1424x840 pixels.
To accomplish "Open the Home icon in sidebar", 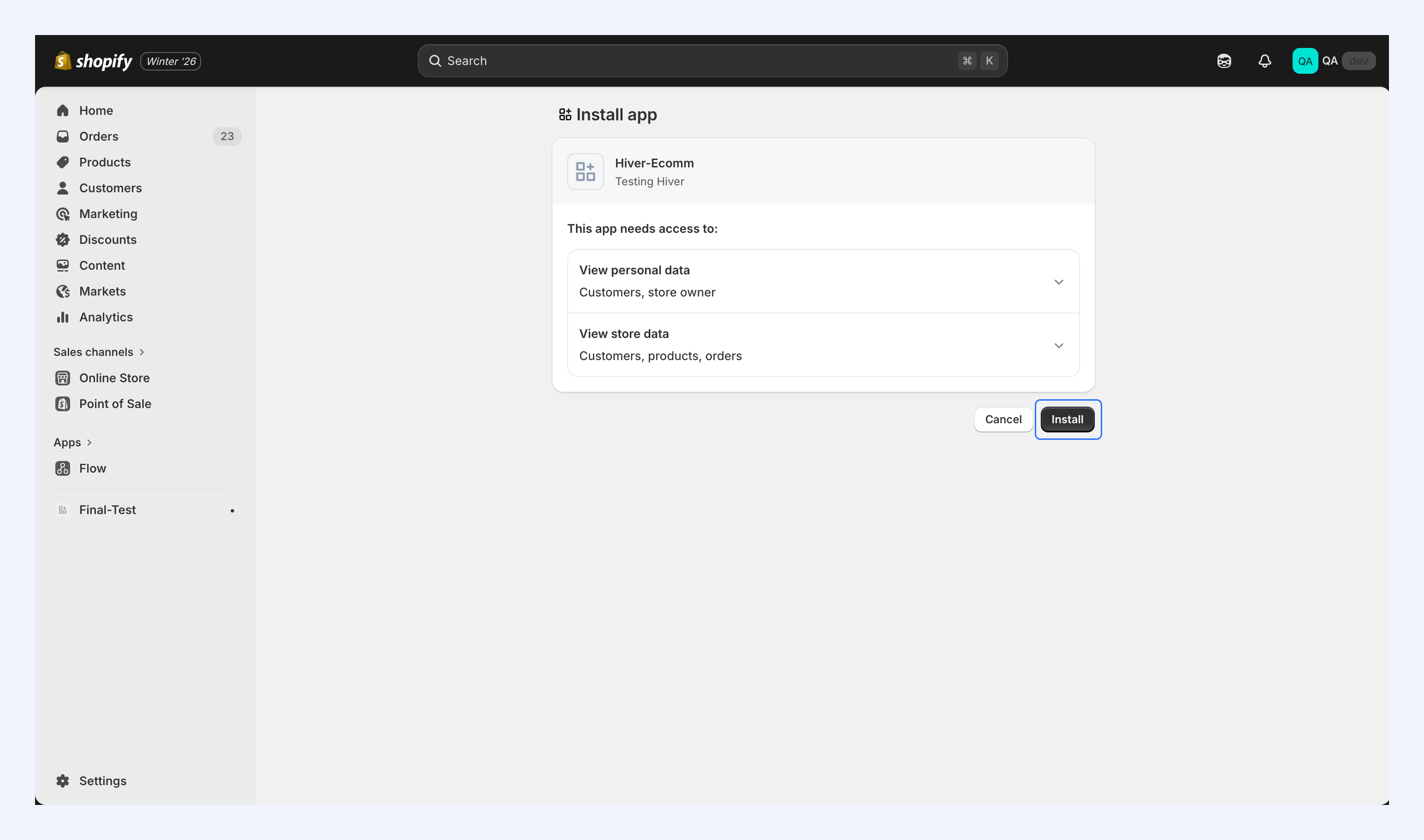I will 63,110.
